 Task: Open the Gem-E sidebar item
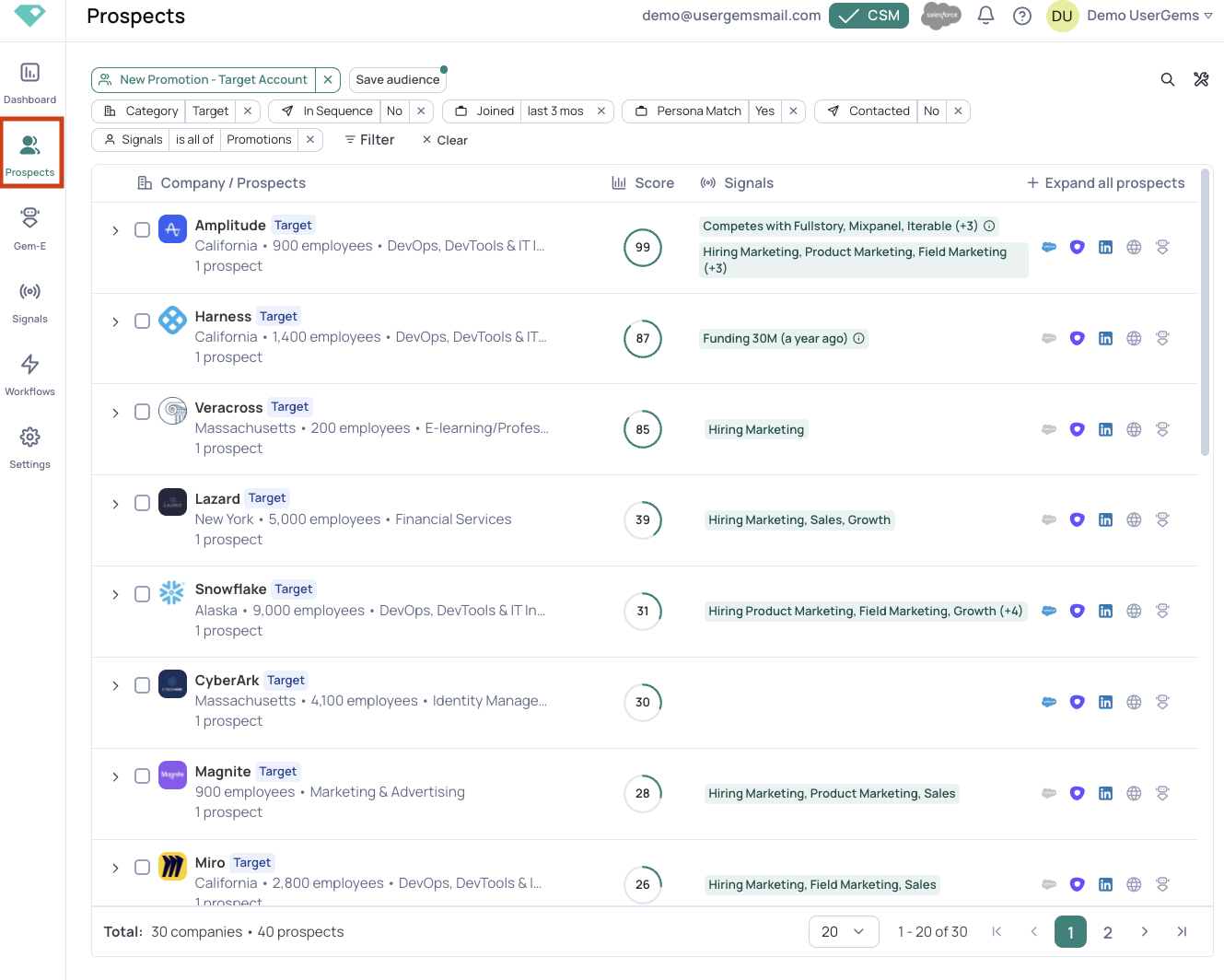click(29, 228)
